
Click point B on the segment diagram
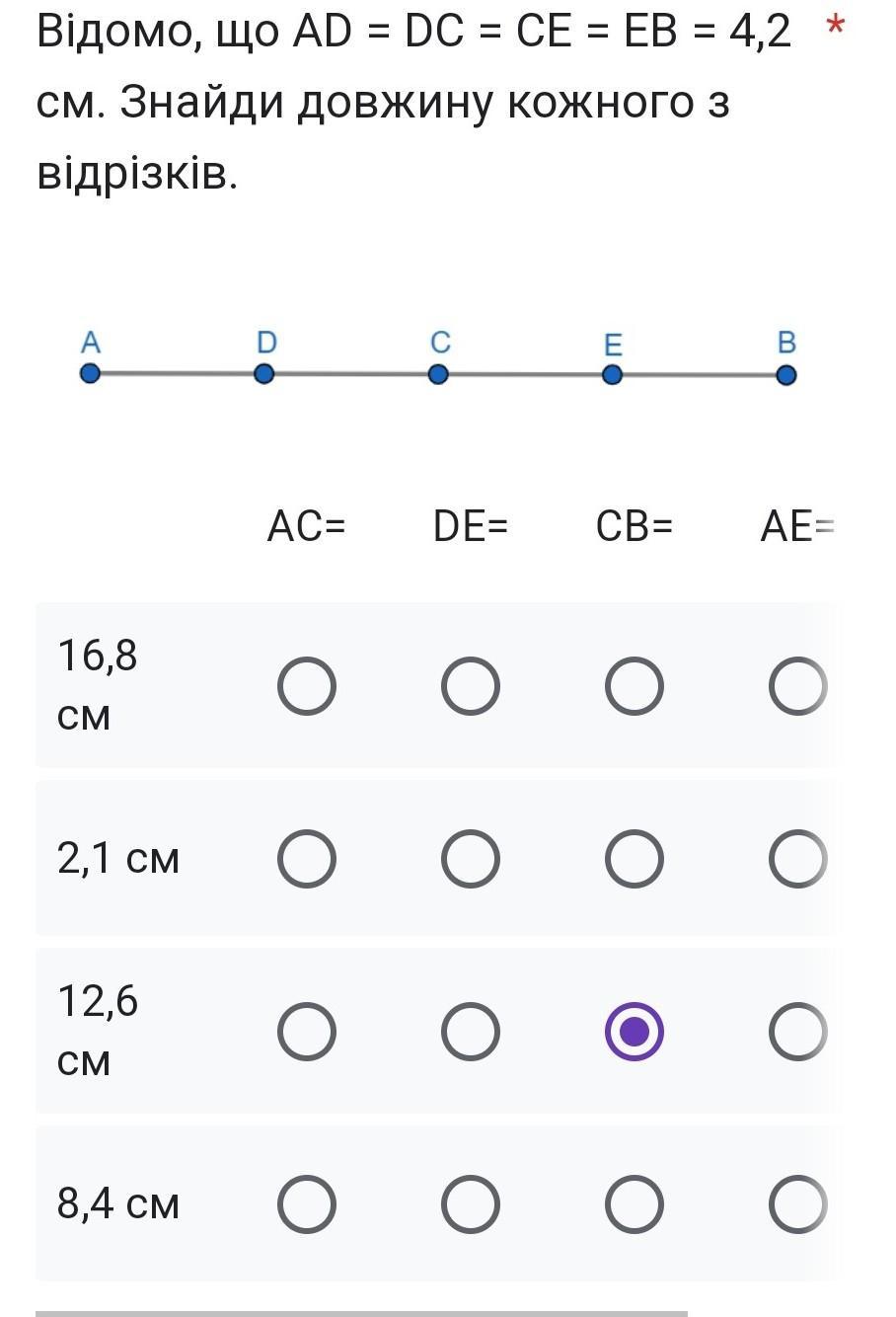click(x=786, y=375)
